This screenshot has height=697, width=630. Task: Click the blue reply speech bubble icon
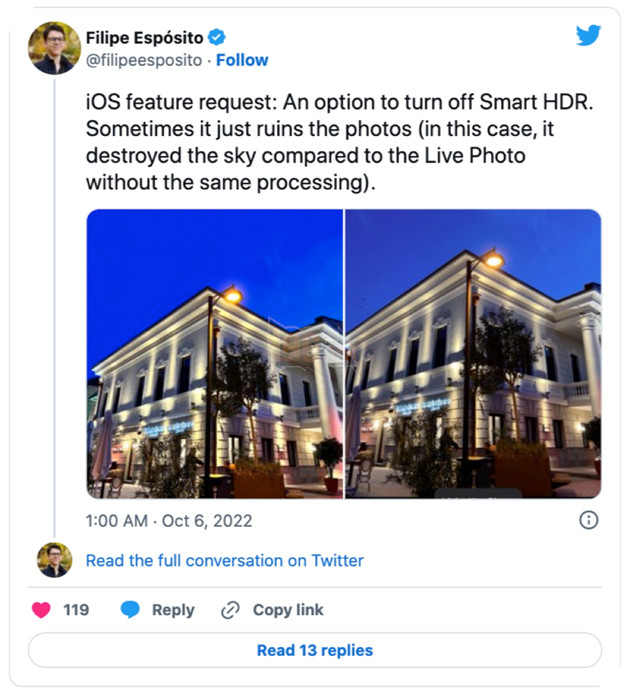click(130, 609)
